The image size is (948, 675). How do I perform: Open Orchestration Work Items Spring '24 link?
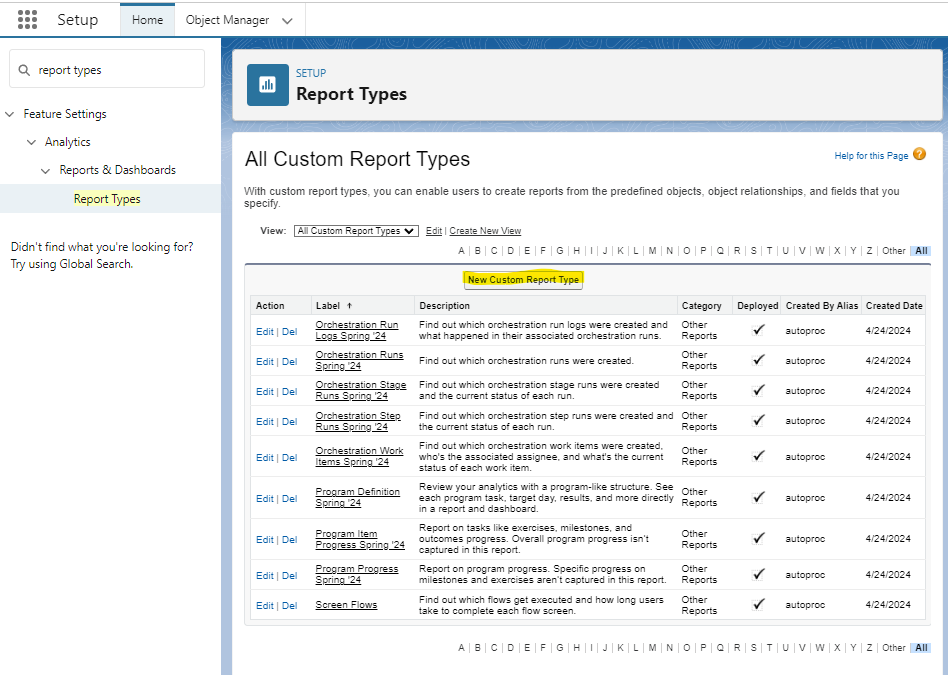pos(359,456)
